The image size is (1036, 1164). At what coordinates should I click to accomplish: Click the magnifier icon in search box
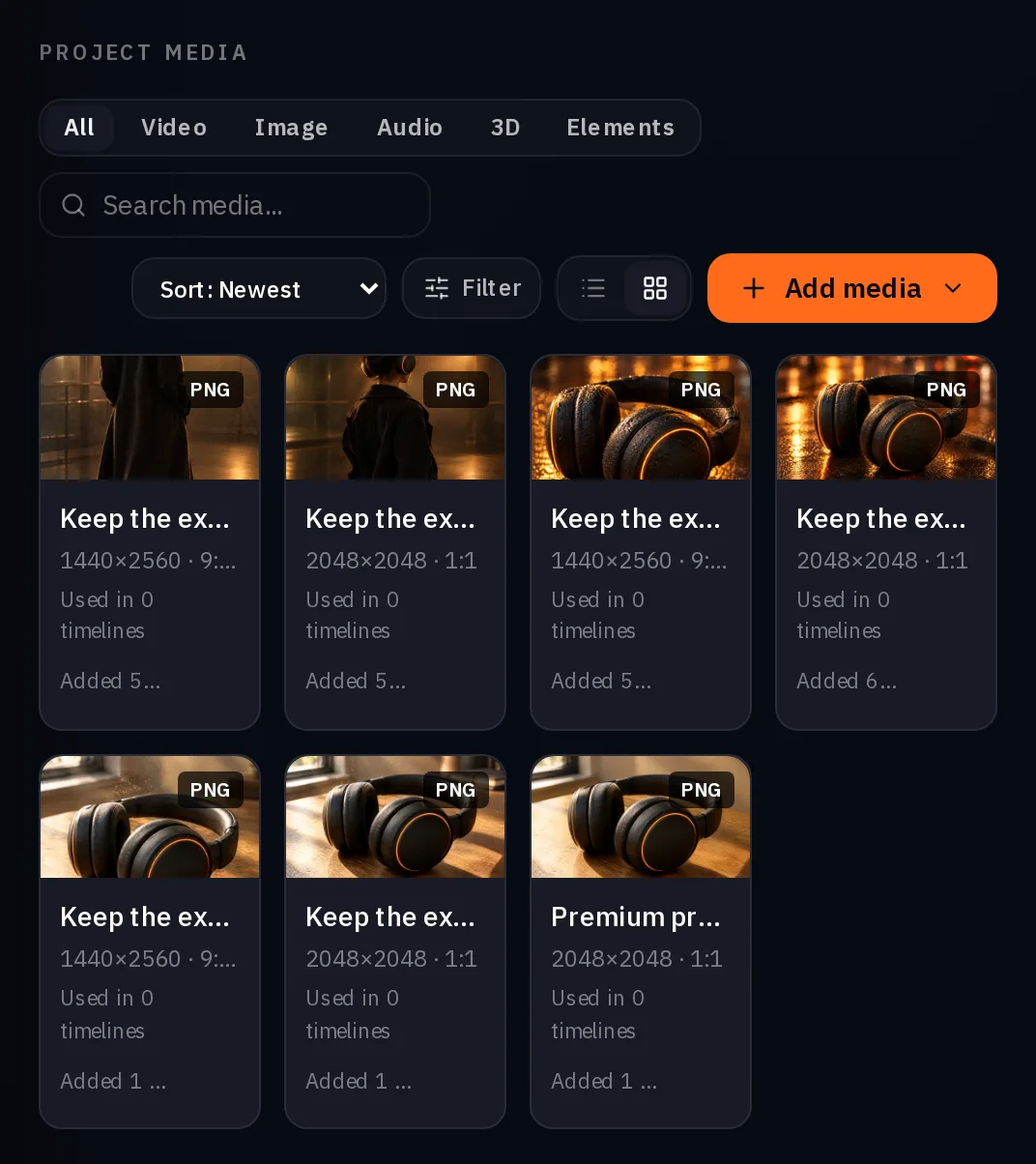tap(73, 205)
